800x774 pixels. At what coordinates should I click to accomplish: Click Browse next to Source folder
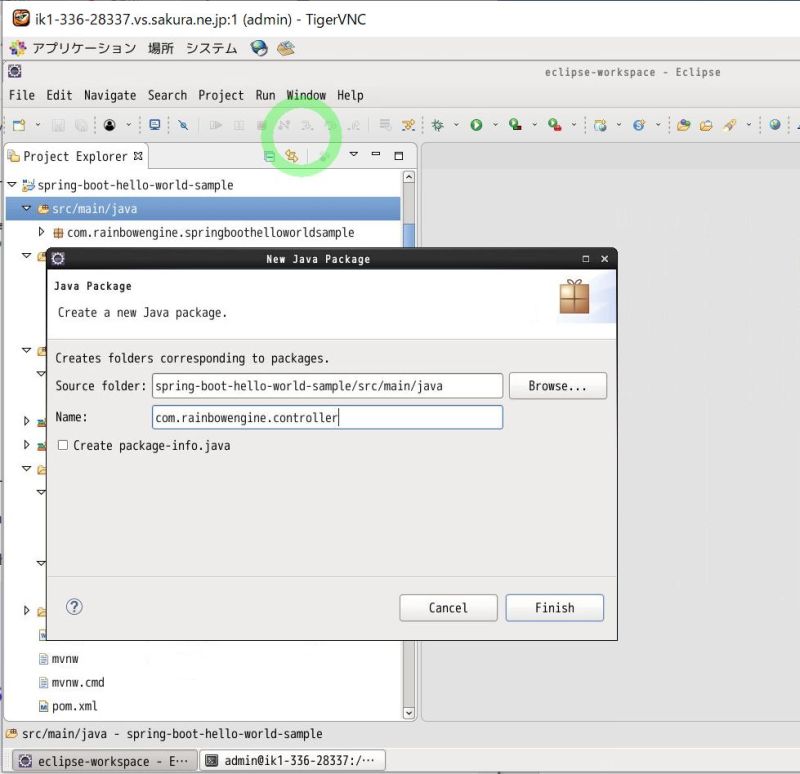click(x=557, y=386)
